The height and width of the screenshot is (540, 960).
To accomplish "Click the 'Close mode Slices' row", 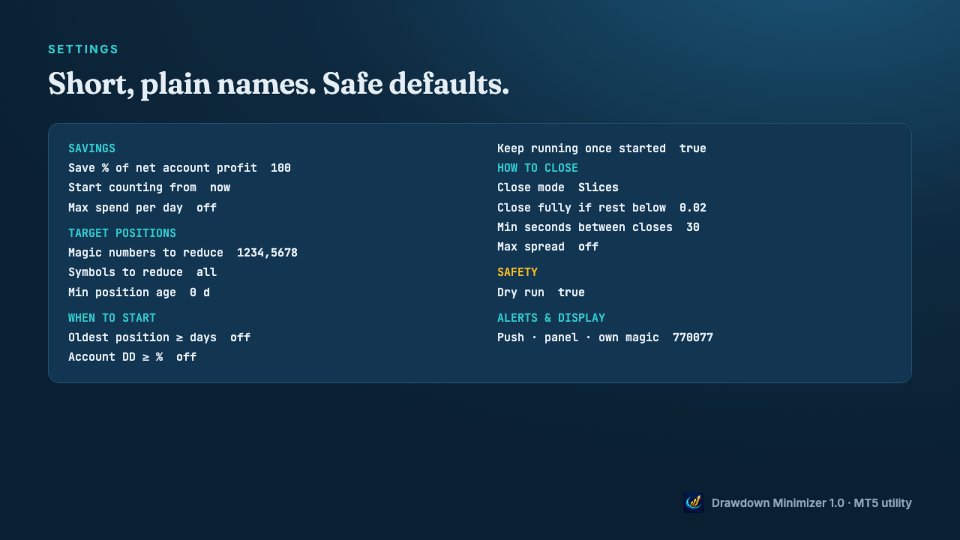I will pos(558,187).
